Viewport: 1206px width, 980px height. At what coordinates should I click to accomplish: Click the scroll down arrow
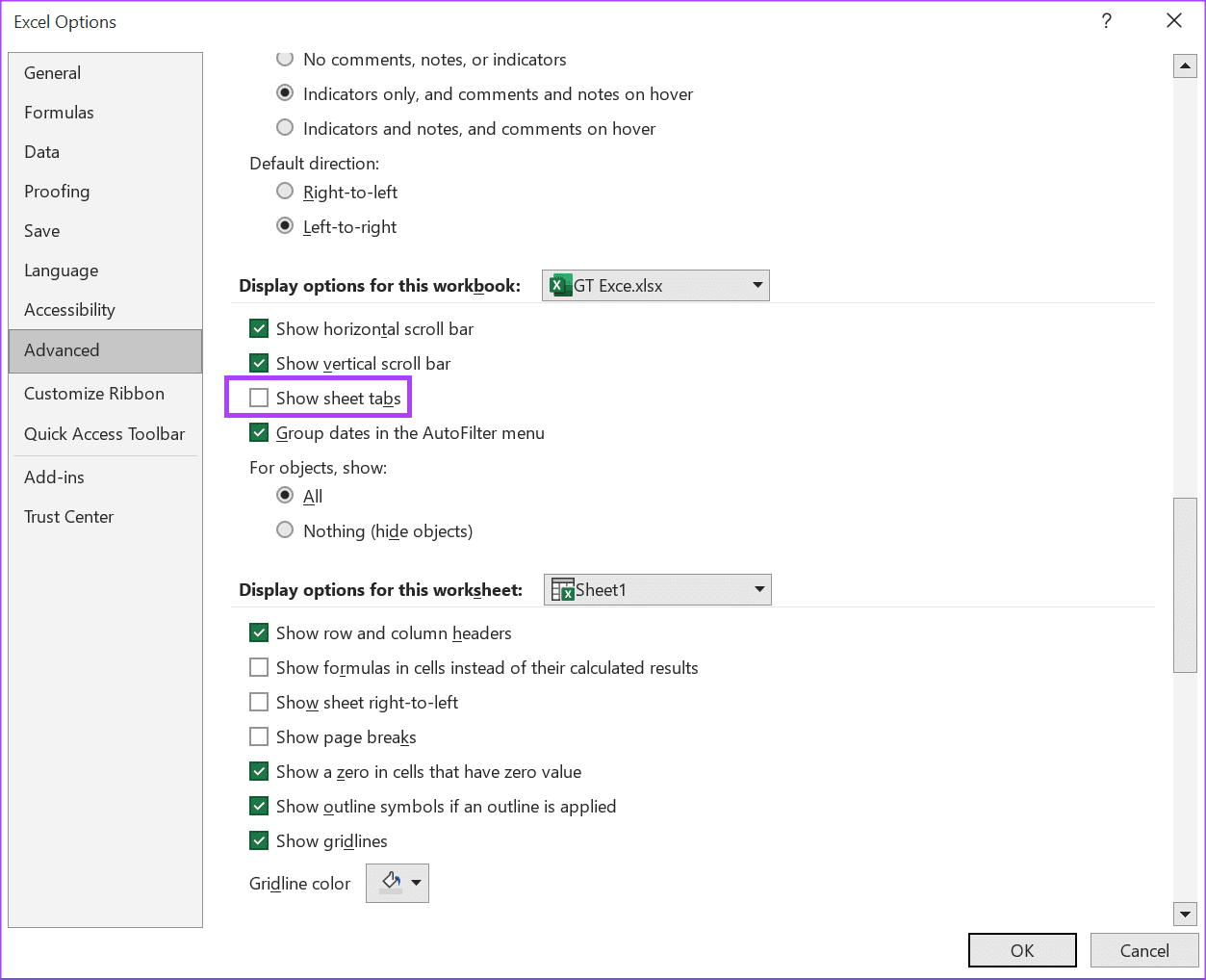tap(1185, 914)
